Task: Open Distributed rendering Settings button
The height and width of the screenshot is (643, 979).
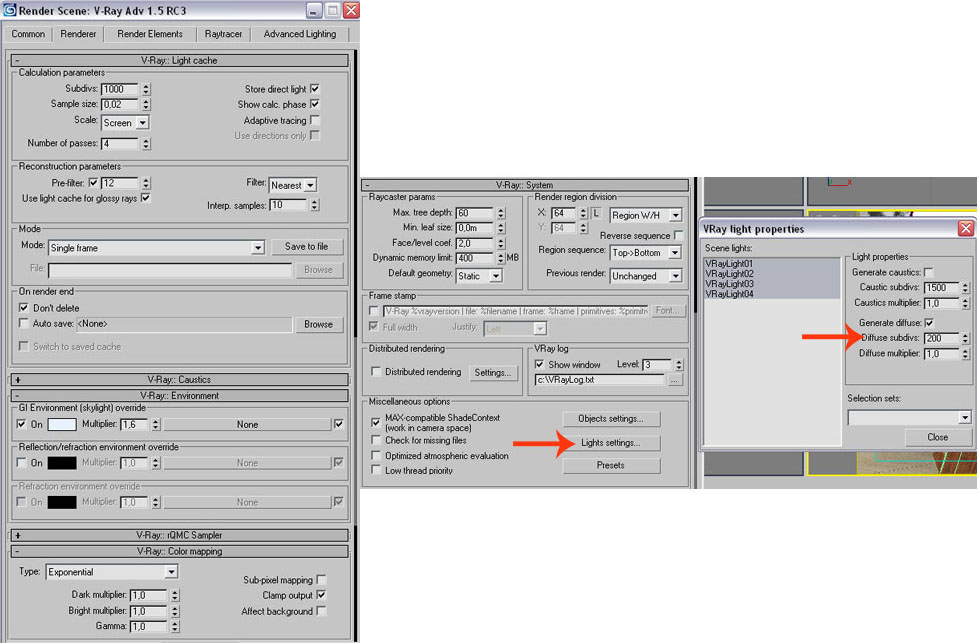Action: point(493,373)
